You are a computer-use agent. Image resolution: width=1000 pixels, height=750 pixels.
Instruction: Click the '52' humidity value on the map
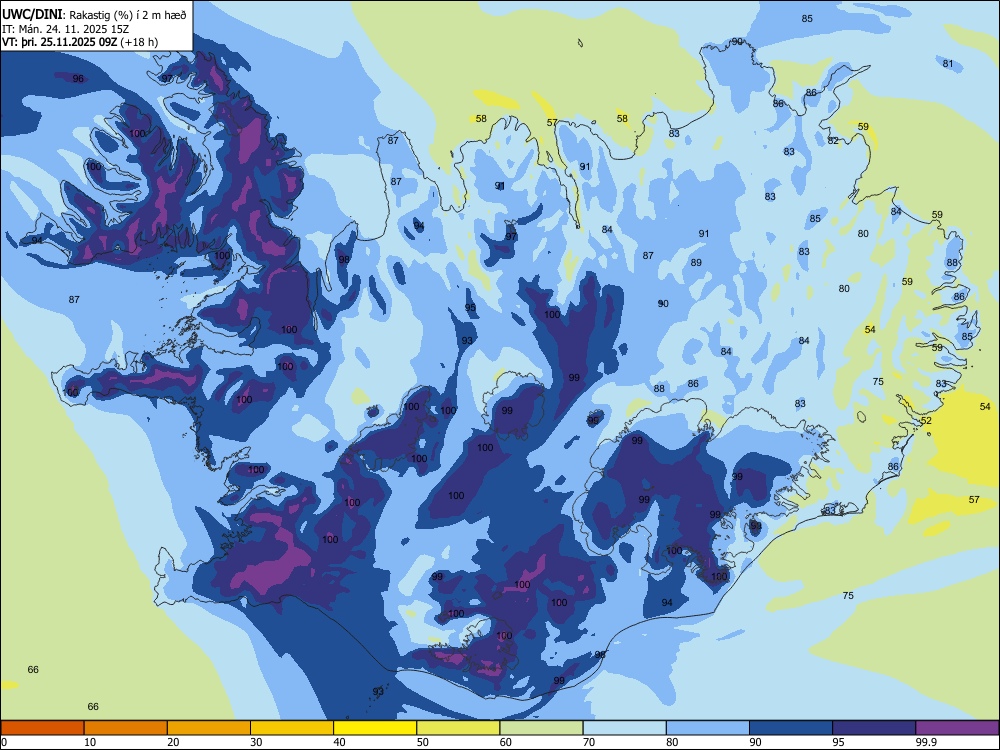(926, 420)
